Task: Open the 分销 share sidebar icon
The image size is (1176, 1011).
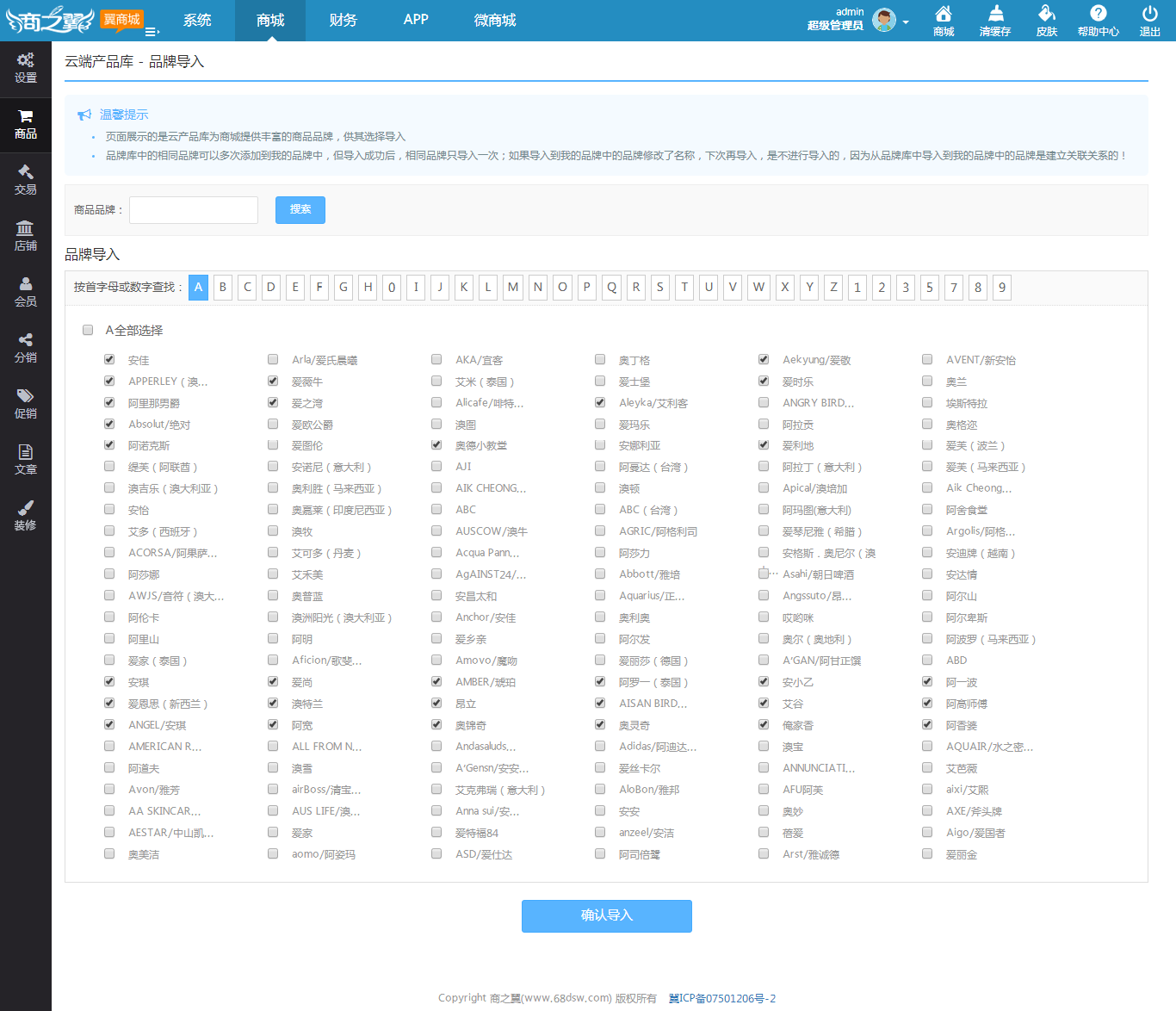Action: point(26,339)
